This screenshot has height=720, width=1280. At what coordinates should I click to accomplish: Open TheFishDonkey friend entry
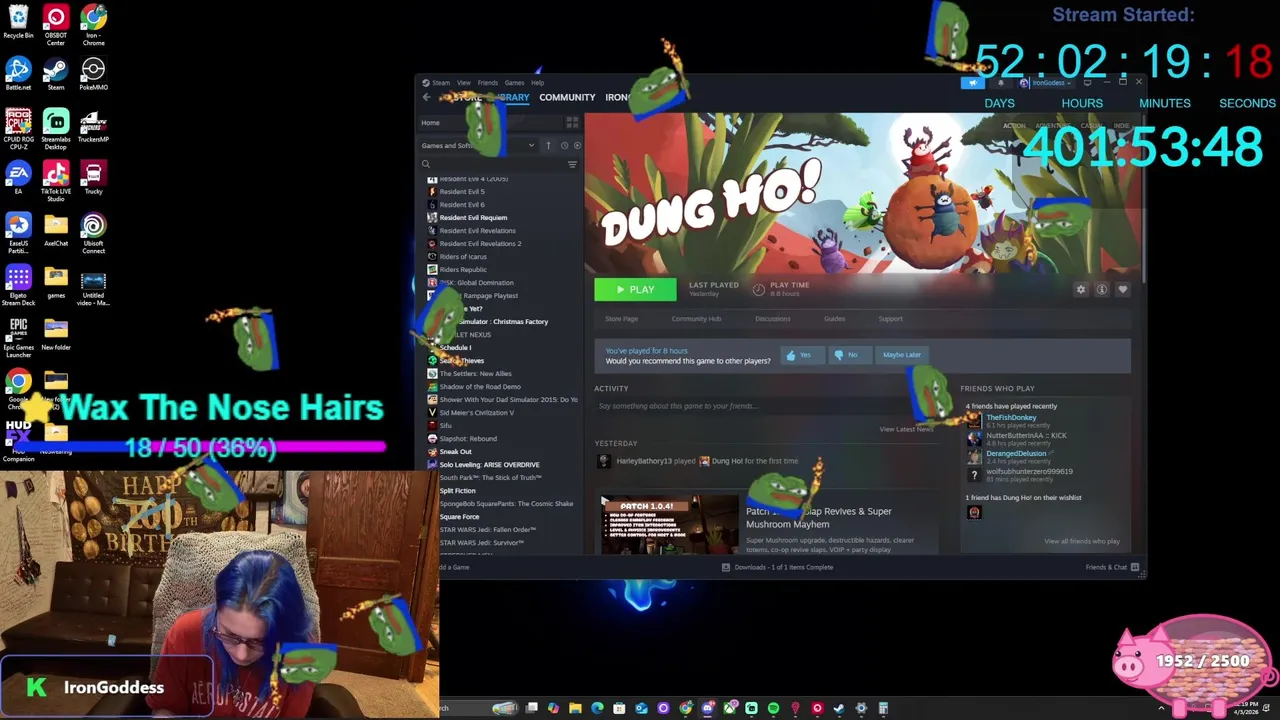(x=1010, y=420)
